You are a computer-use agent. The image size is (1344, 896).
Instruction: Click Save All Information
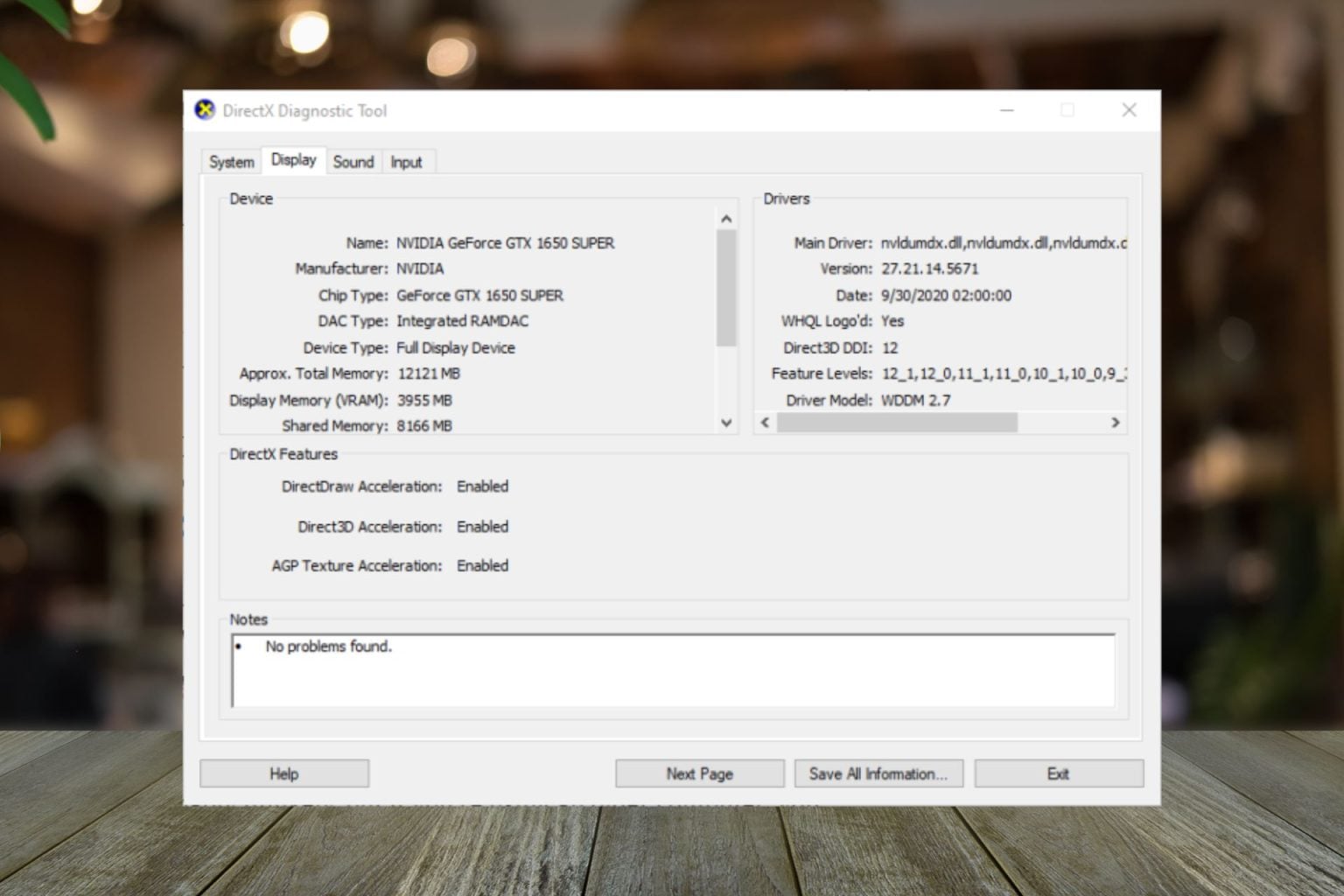tap(878, 773)
